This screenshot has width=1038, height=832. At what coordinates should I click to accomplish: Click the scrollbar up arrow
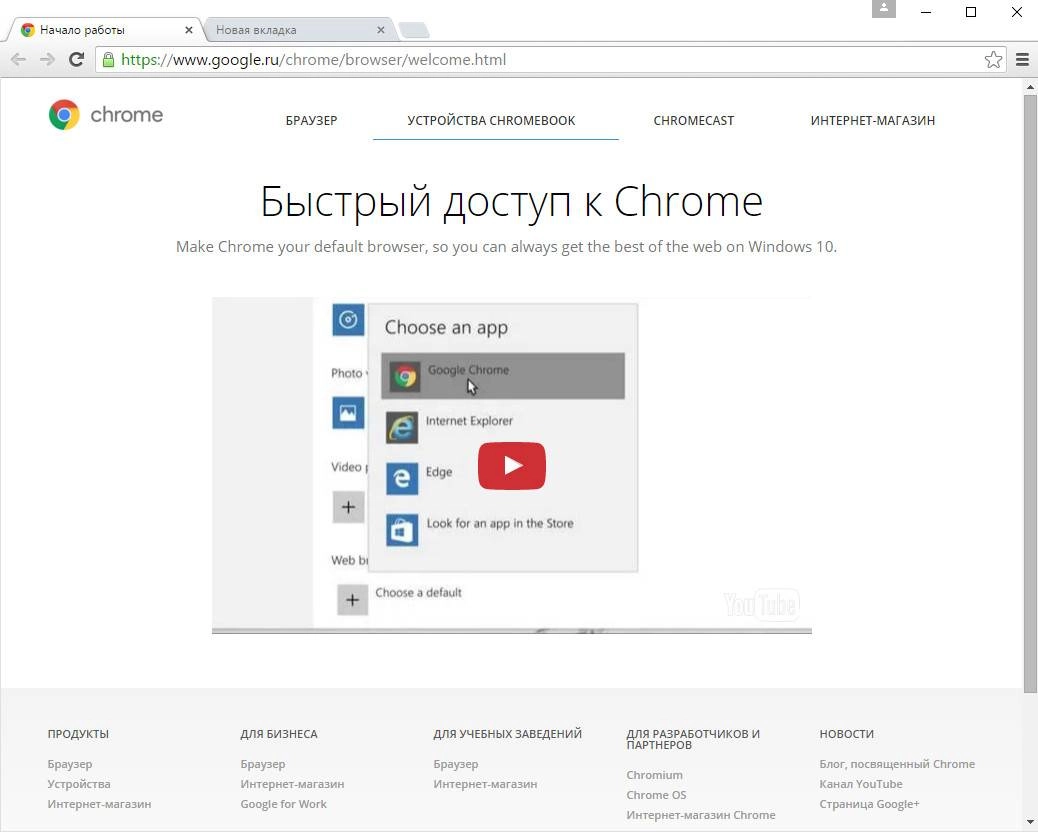coord(1030,86)
